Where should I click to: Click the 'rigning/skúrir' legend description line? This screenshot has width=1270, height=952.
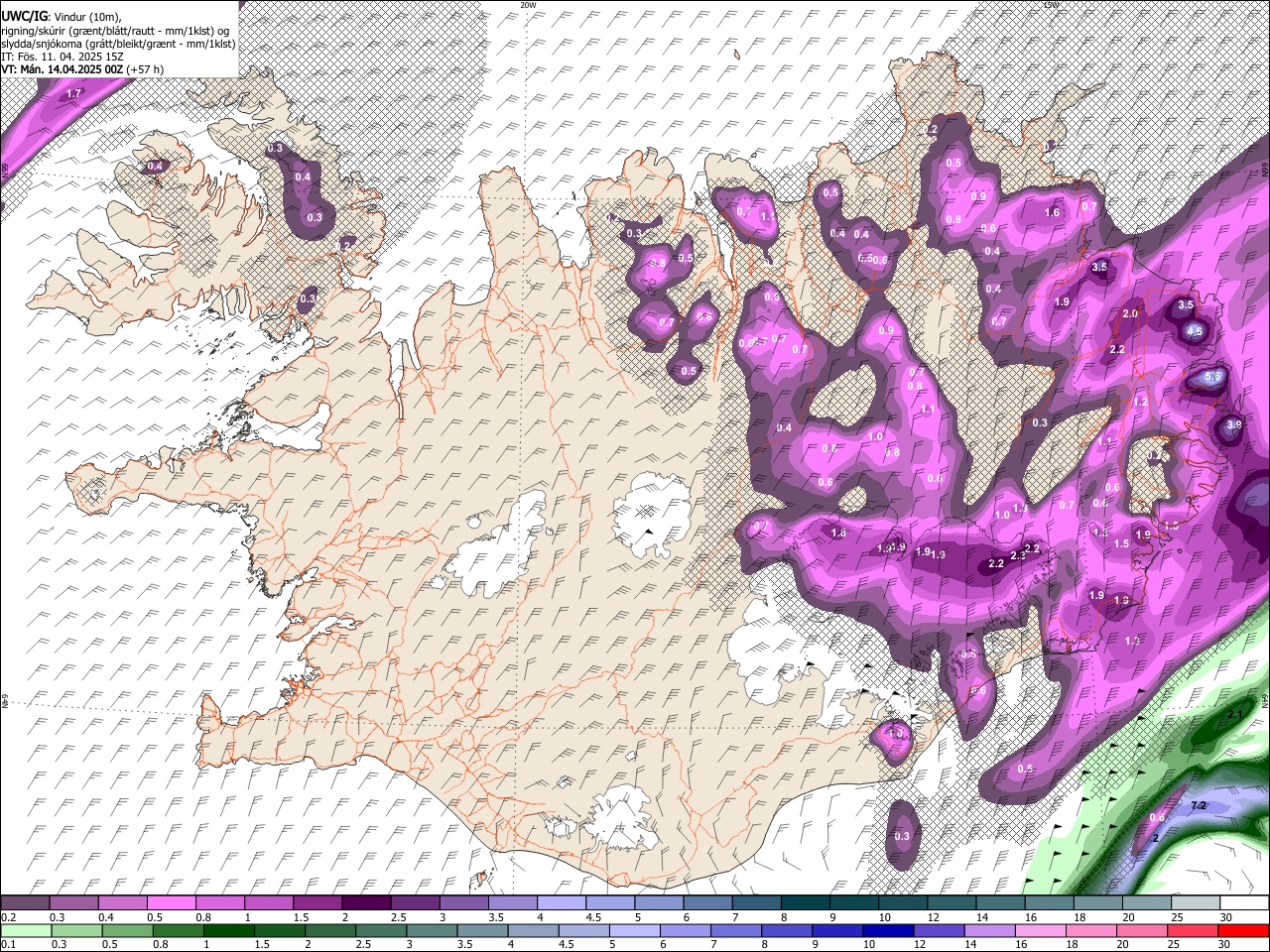click(x=117, y=31)
